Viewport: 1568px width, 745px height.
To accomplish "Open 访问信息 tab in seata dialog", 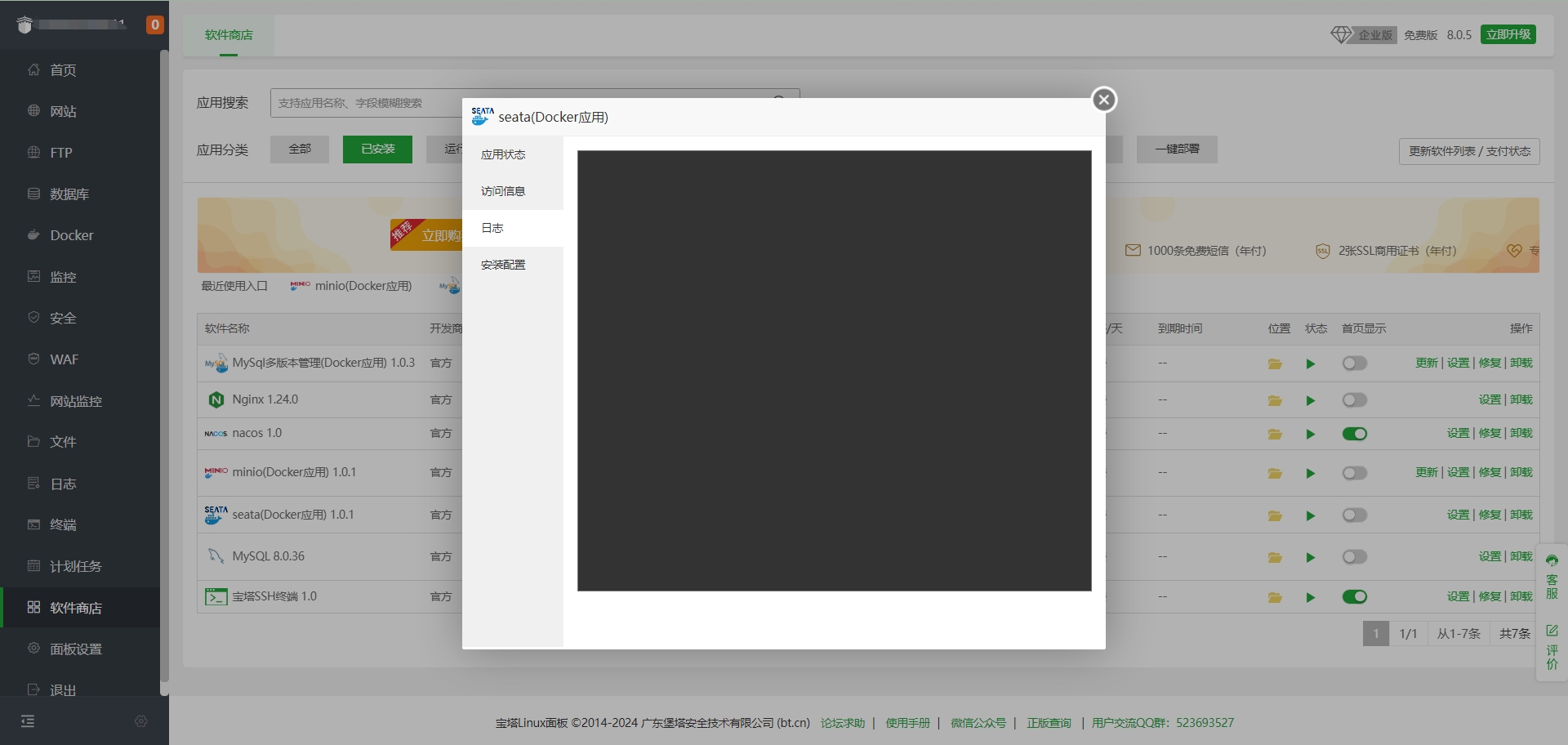I will 513,191.
